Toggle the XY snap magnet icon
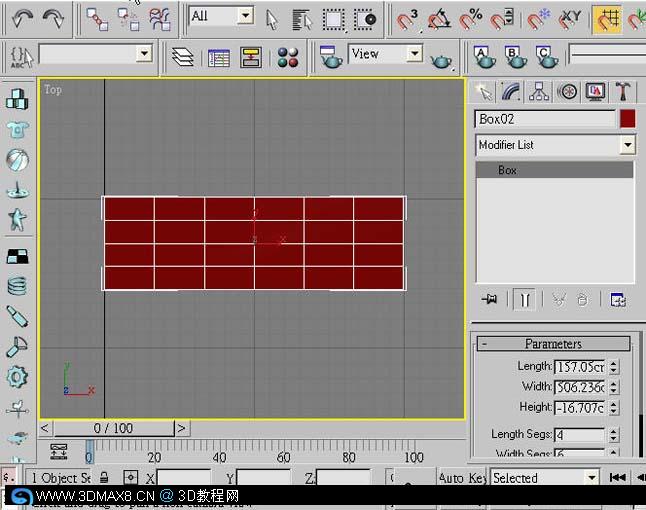The width and height of the screenshot is (646, 510). coord(570,19)
